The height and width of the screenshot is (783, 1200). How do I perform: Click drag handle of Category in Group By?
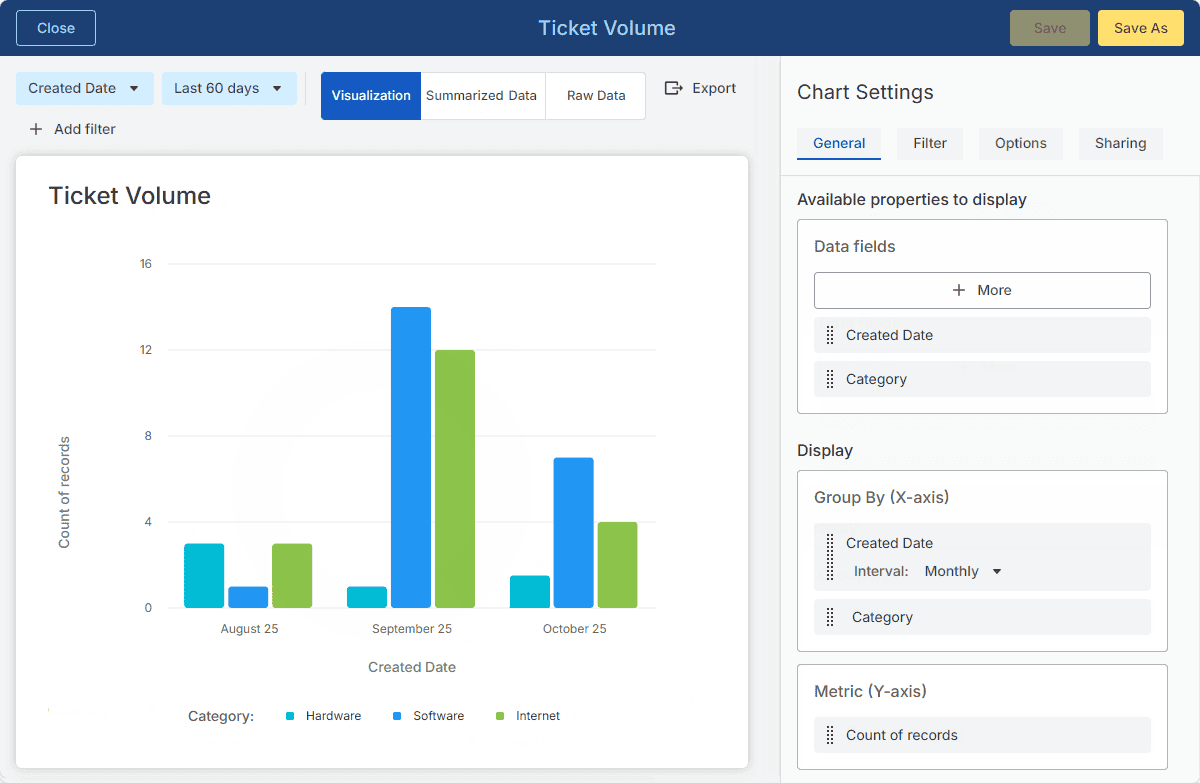click(x=830, y=617)
